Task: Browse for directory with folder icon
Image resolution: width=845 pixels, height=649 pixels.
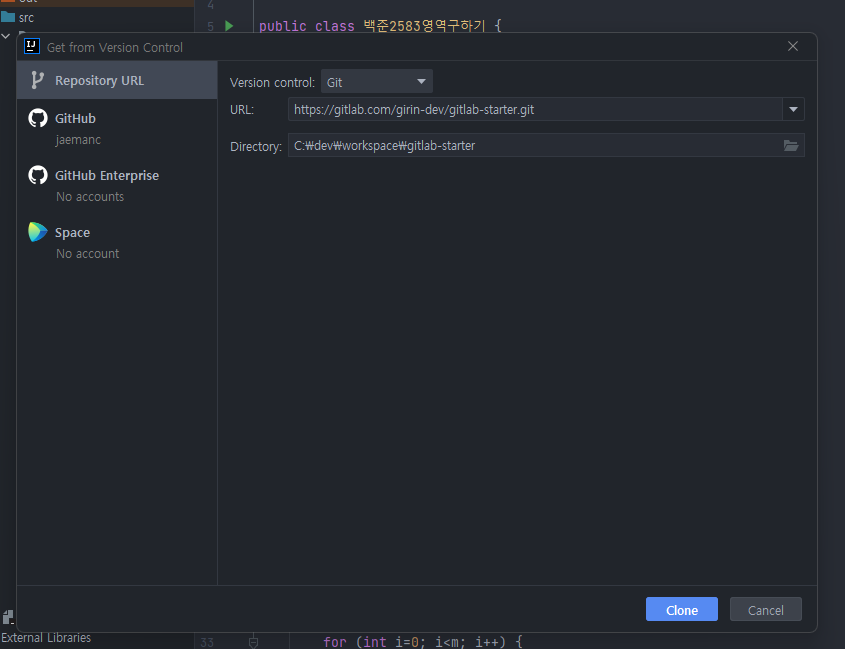Action: pos(791,146)
